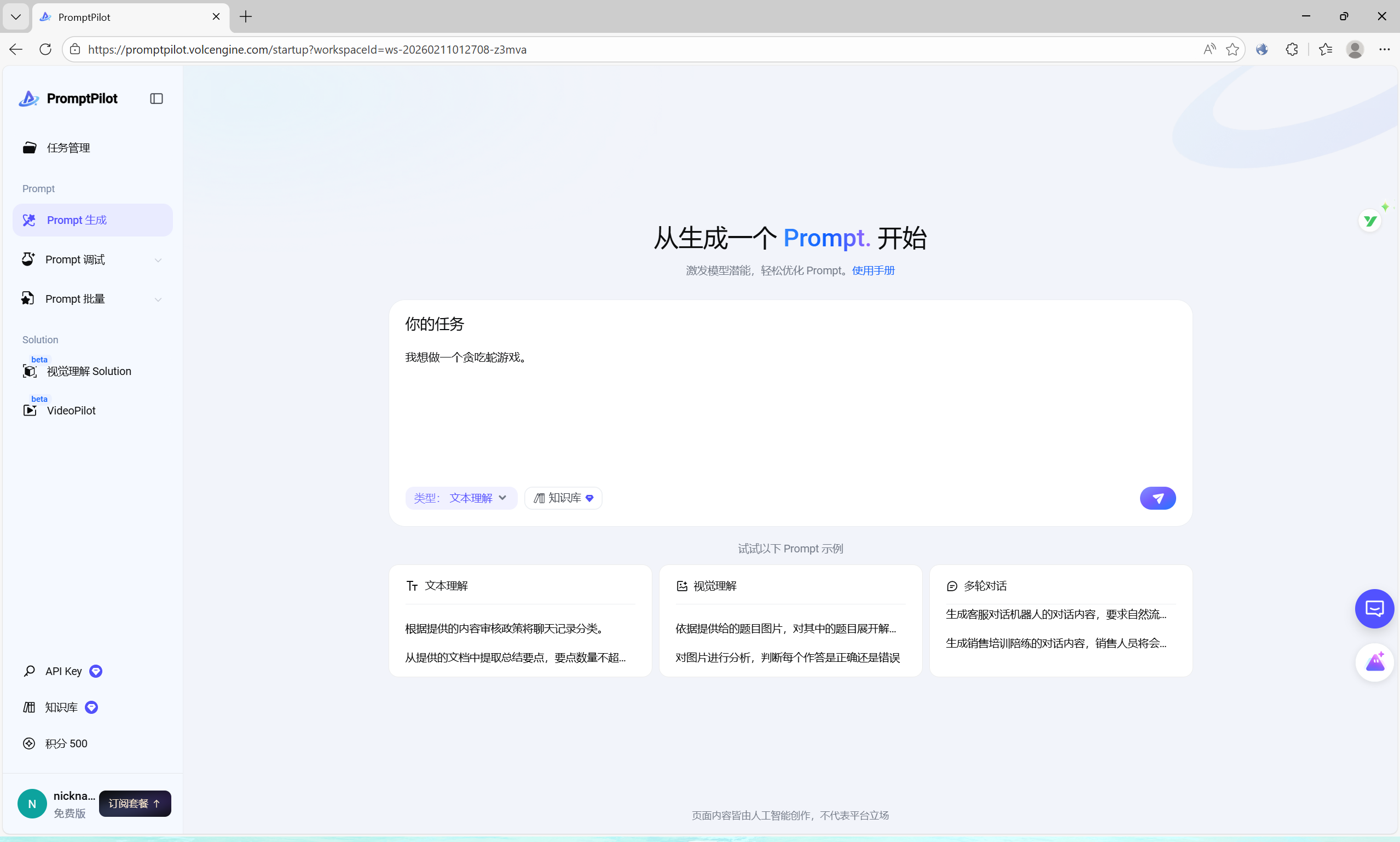Open 视觉理解 Solution item

[89, 371]
